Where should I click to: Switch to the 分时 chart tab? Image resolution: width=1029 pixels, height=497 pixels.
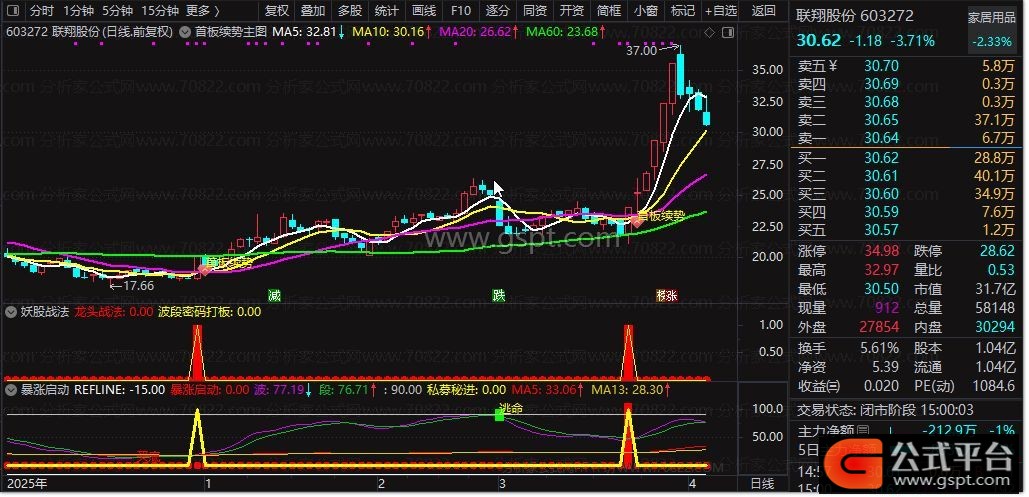[41, 11]
